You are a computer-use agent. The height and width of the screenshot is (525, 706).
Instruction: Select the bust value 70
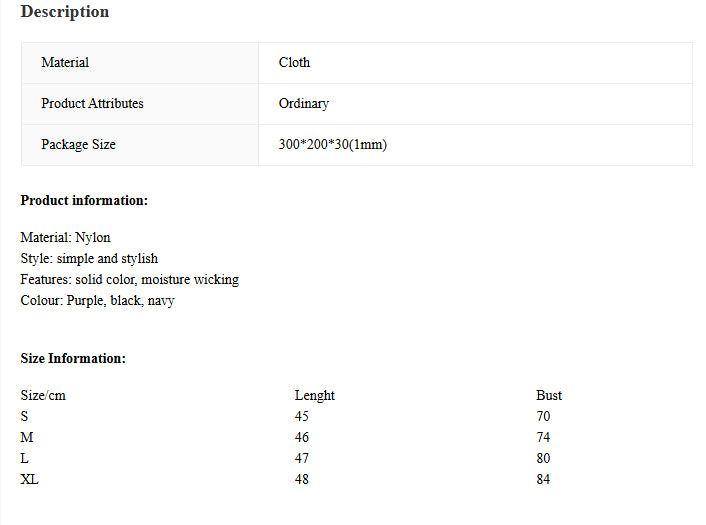click(x=543, y=416)
